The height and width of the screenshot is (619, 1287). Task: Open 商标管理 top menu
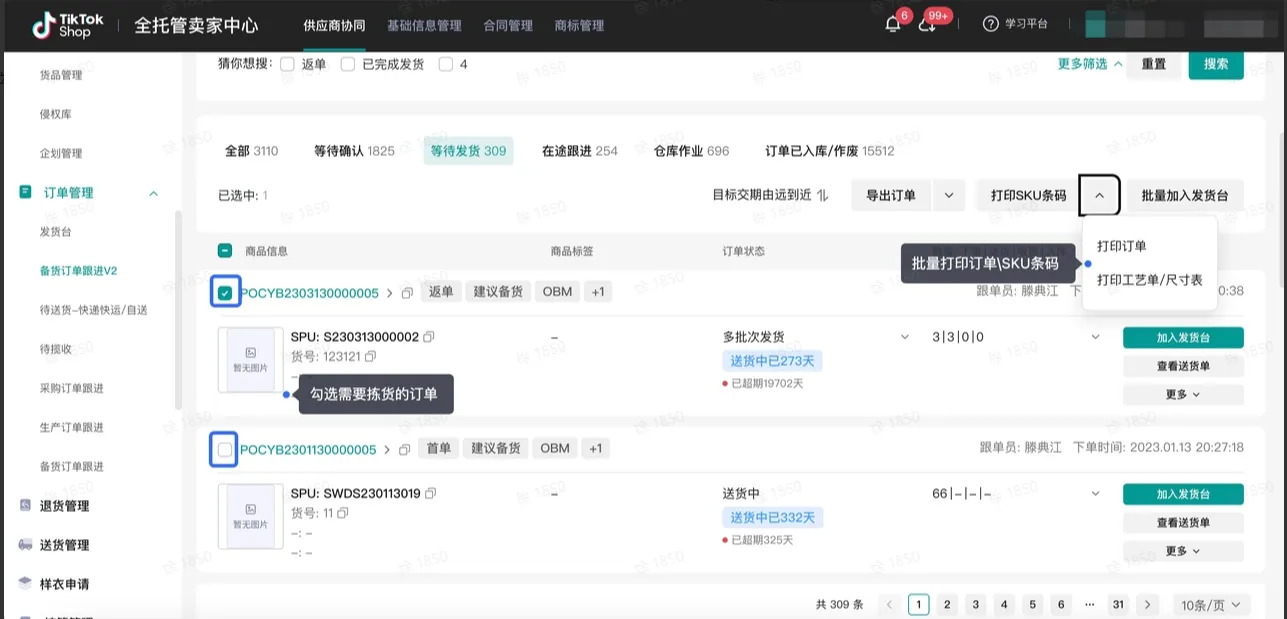click(x=579, y=25)
